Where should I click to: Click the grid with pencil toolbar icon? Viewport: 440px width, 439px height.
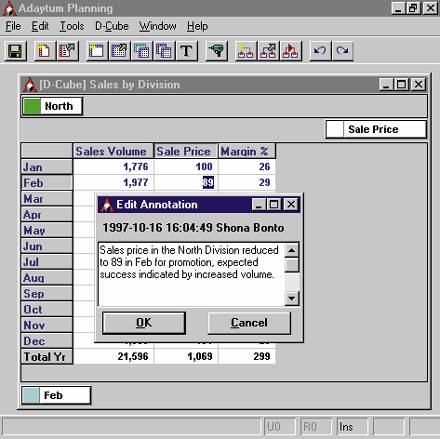click(119, 51)
